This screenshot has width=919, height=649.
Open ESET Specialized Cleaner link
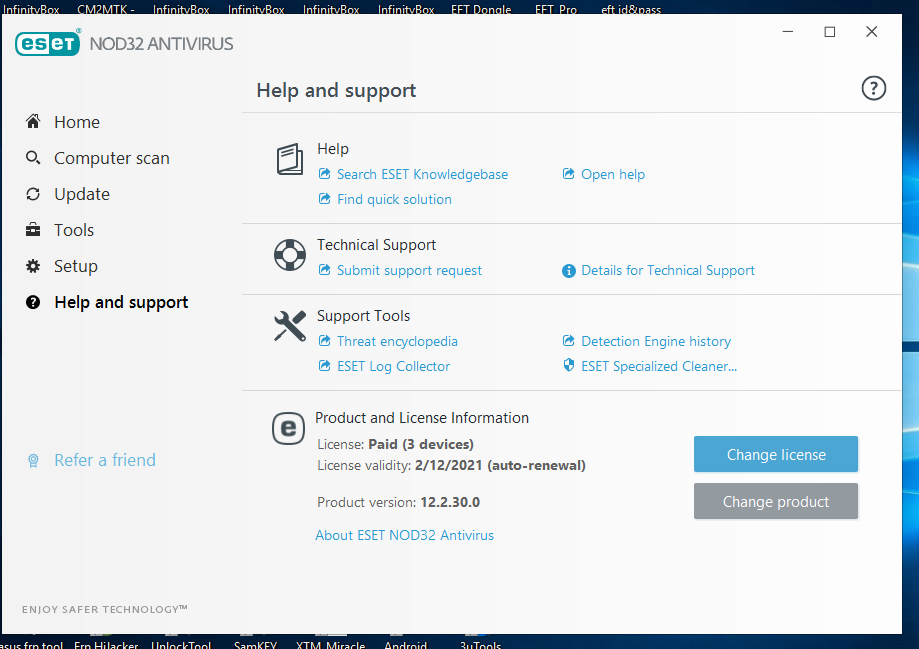(x=659, y=366)
